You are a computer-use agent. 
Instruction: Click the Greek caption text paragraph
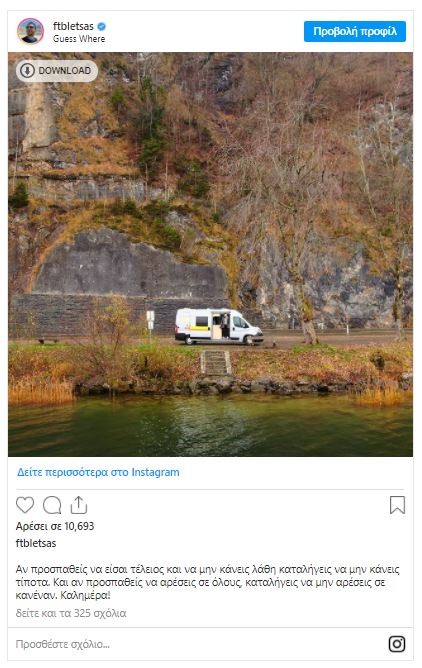coord(208,582)
